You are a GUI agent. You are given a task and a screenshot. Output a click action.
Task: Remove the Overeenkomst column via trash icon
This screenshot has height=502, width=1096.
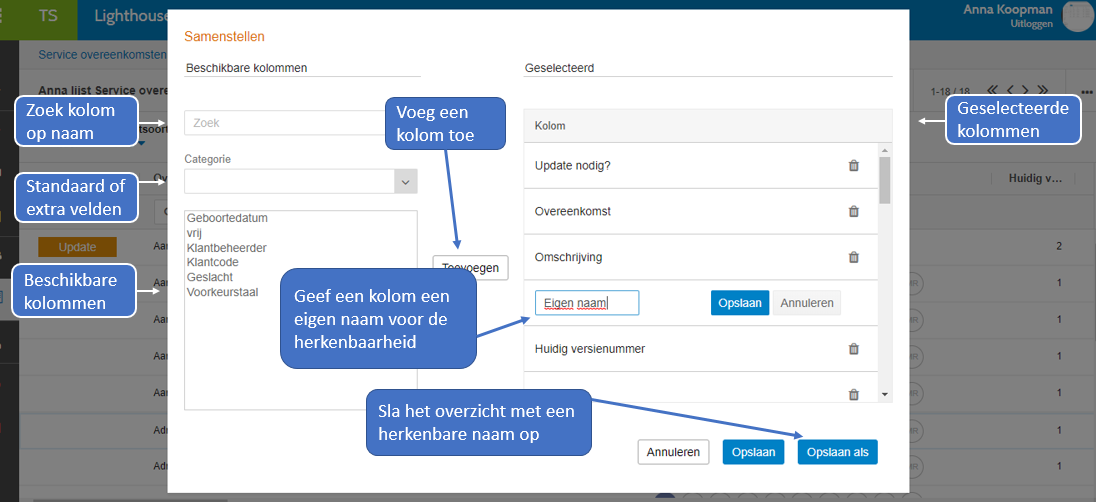pyautogui.click(x=853, y=212)
